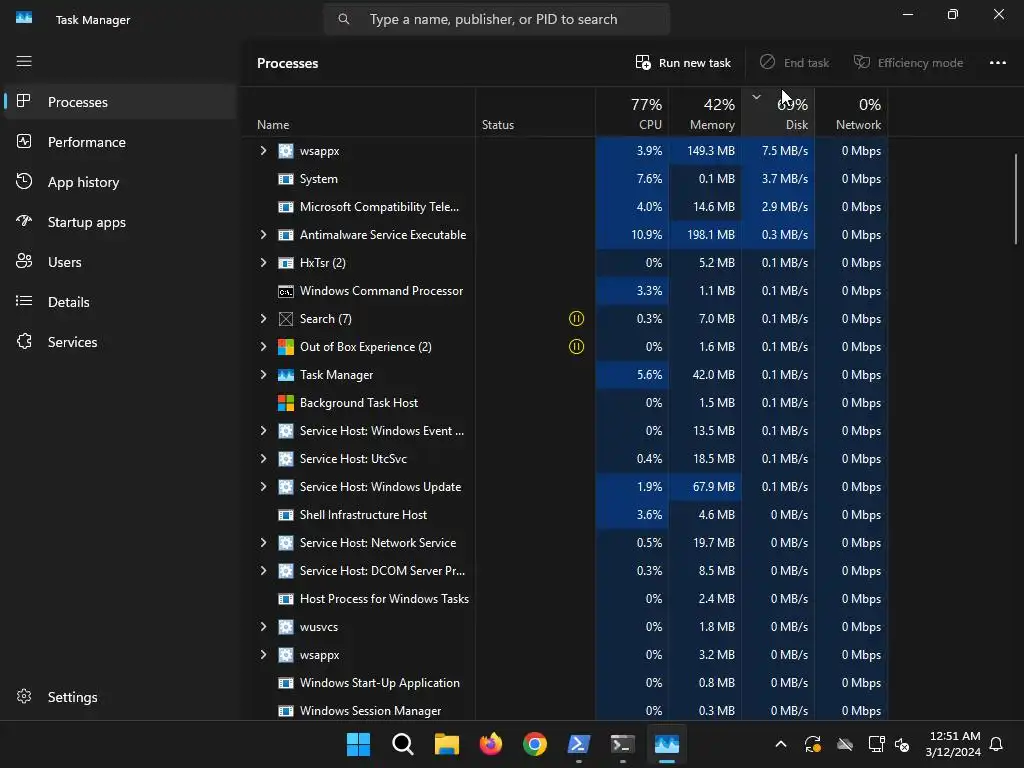Click the suspended status icon for Search
This screenshot has width=1024, height=768.
(x=577, y=319)
